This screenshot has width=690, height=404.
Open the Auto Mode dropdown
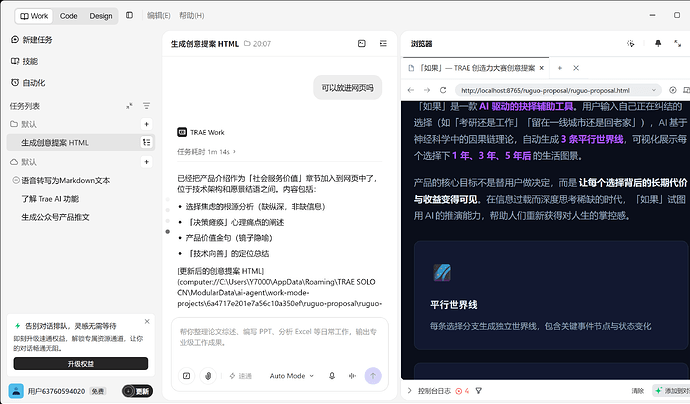292,376
